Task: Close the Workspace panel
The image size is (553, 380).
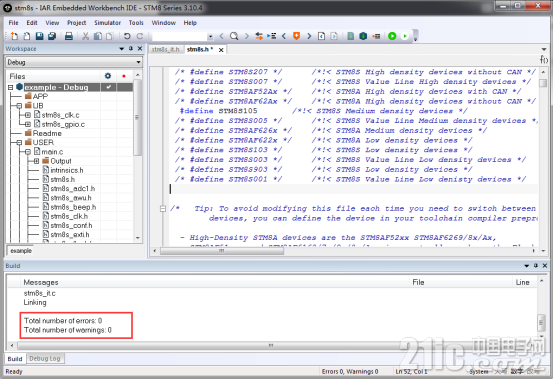Action: (140, 49)
